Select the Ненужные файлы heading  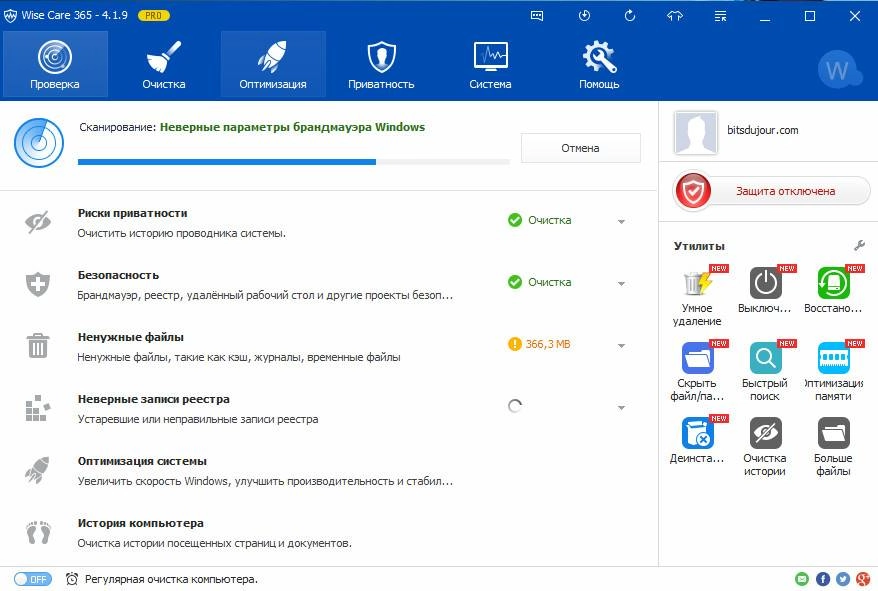[131, 337]
